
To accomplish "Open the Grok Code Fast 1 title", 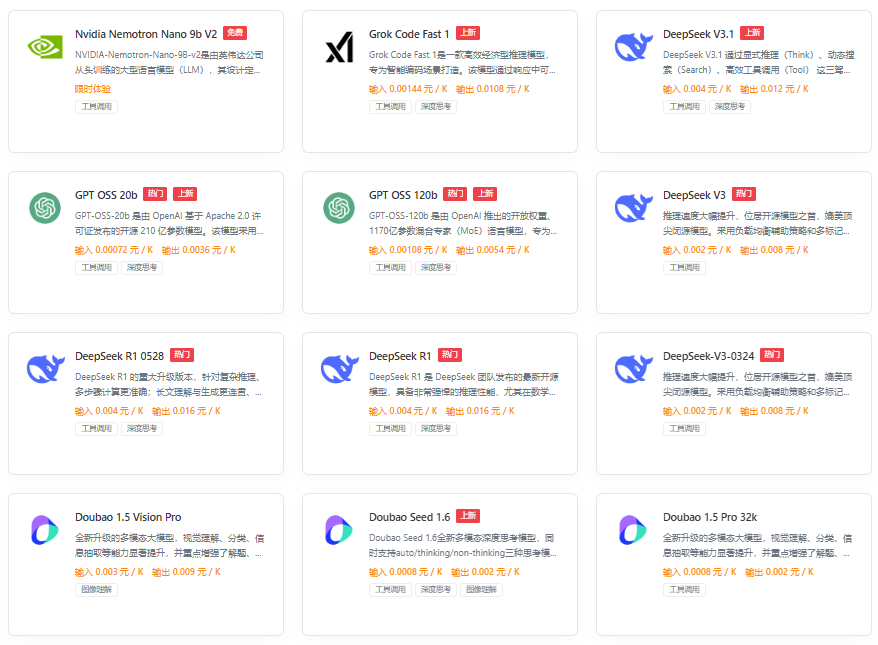I will tap(409, 34).
